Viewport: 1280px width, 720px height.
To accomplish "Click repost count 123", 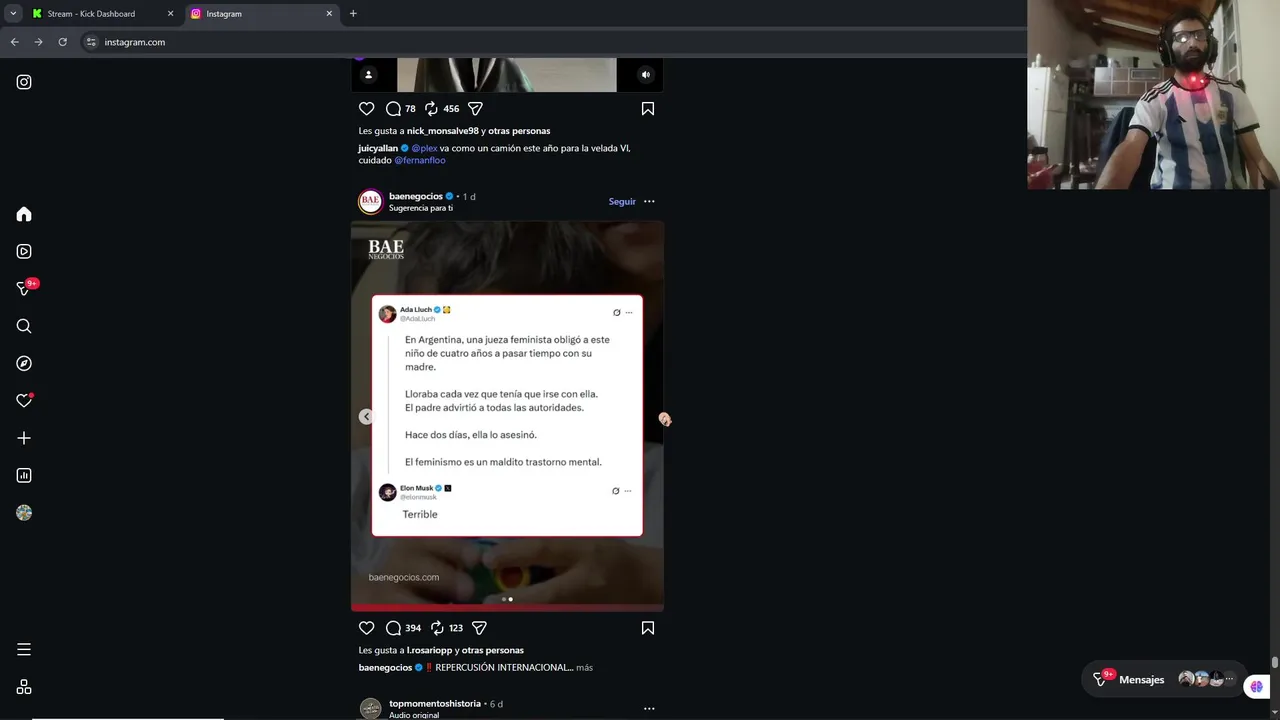I will [456, 628].
